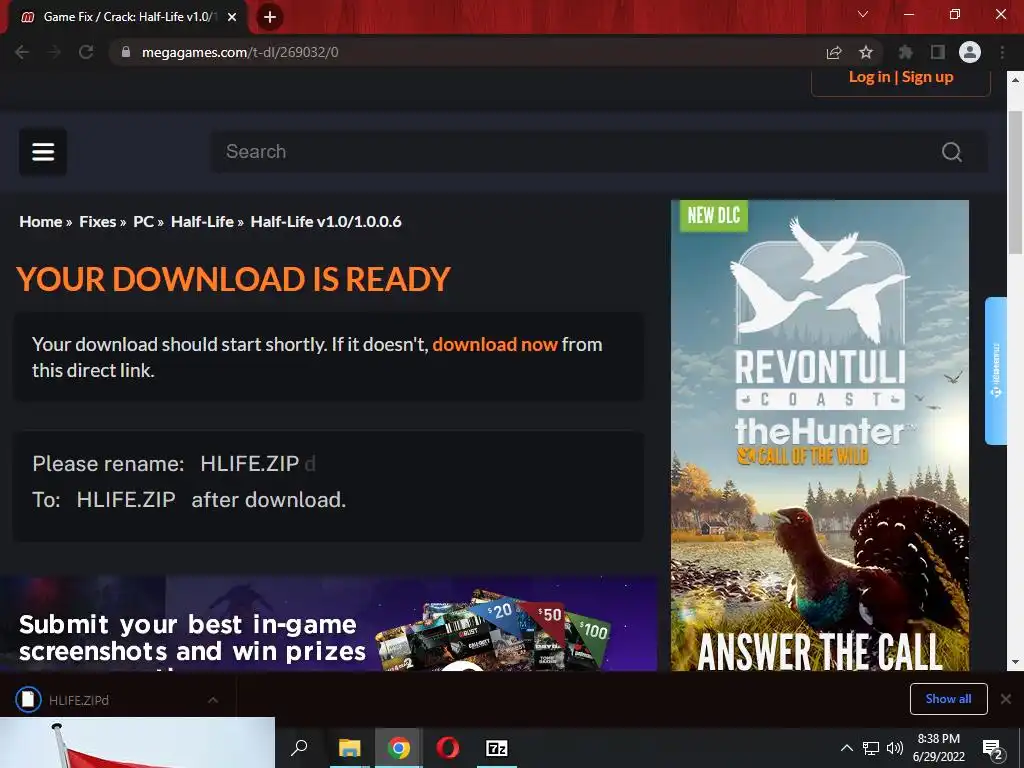This screenshot has height=768, width=1024.
Task: Click the page vertical scrollbar thumb
Action: (1015, 183)
